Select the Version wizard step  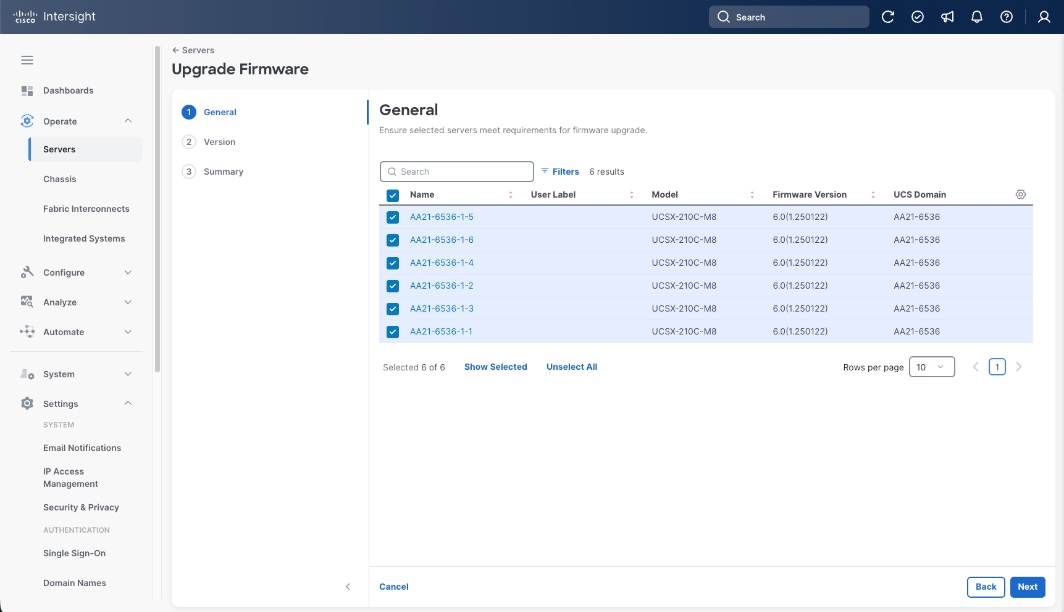tap(209, 142)
